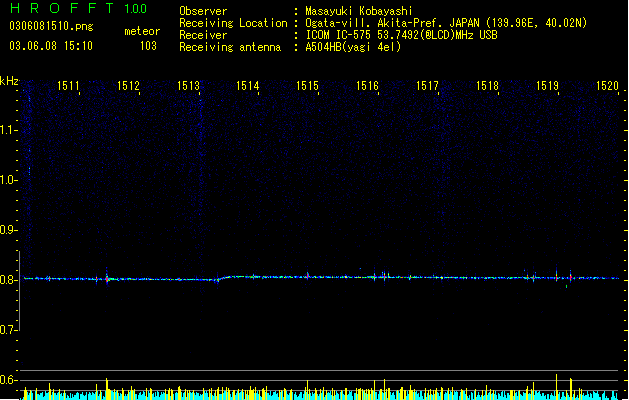This screenshot has width=629, height=400.
Task: Click the 1512 time axis marker
Action: (x=128, y=86)
